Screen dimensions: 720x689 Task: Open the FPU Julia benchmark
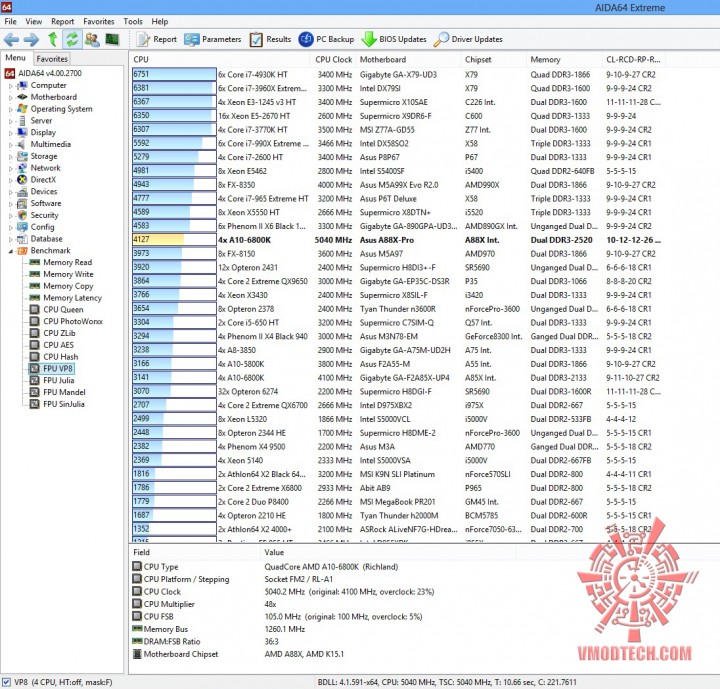tap(58, 380)
